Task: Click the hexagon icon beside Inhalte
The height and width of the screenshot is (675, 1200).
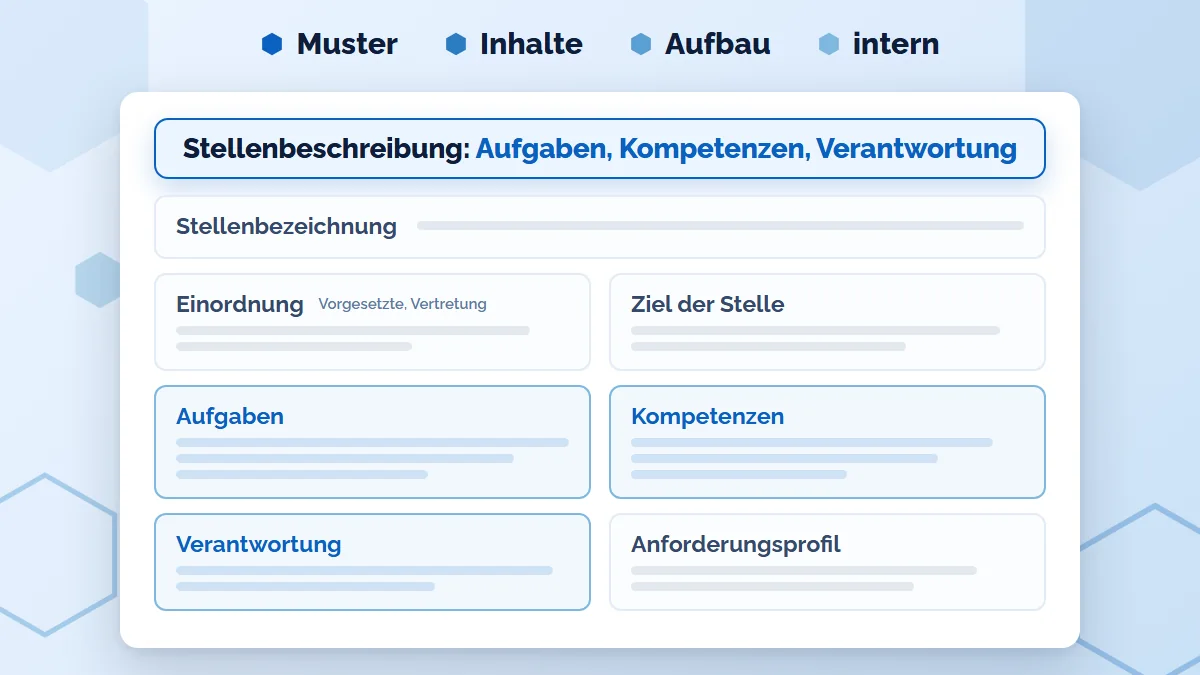Action: point(456,44)
